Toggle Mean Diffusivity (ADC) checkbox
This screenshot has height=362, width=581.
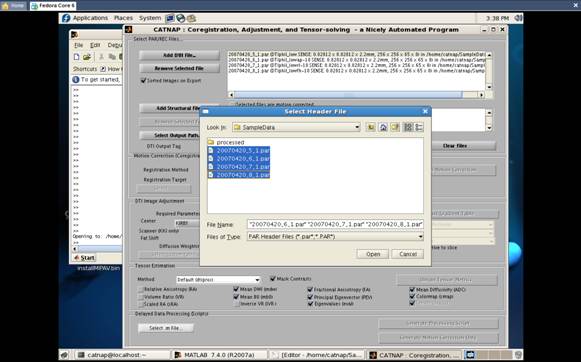click(x=412, y=290)
